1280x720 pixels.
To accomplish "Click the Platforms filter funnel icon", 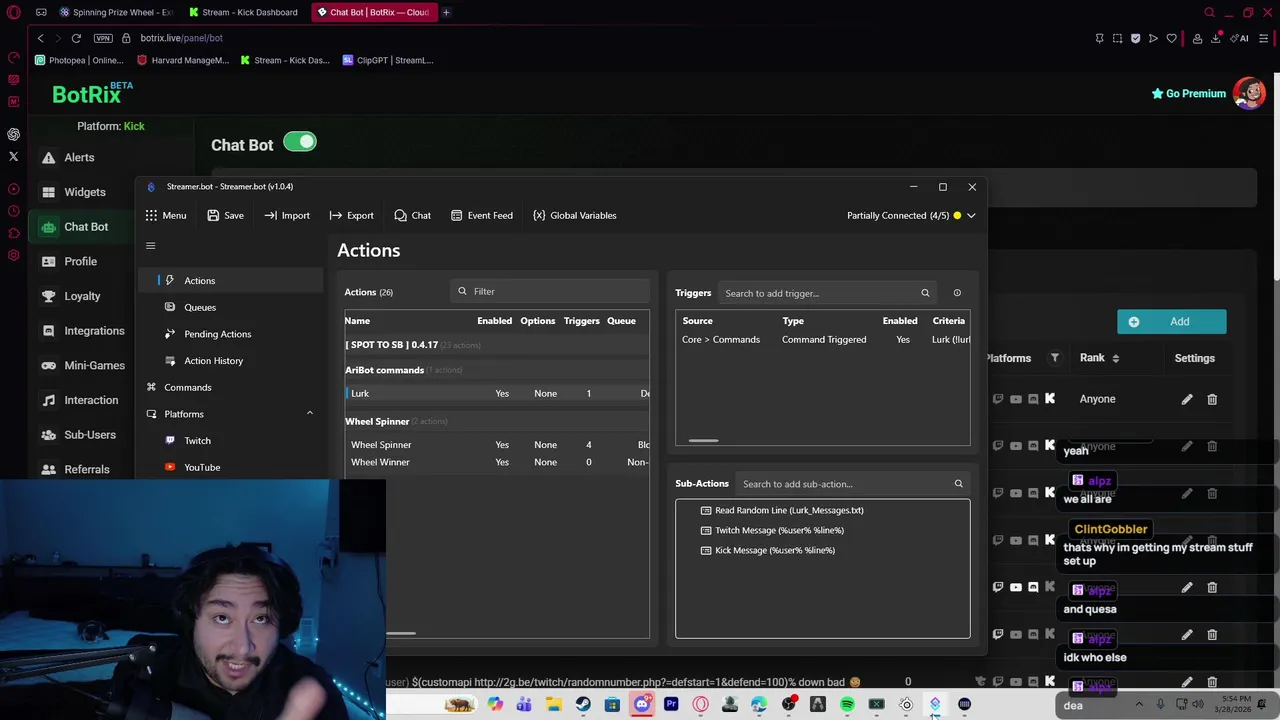I will 1054,358.
